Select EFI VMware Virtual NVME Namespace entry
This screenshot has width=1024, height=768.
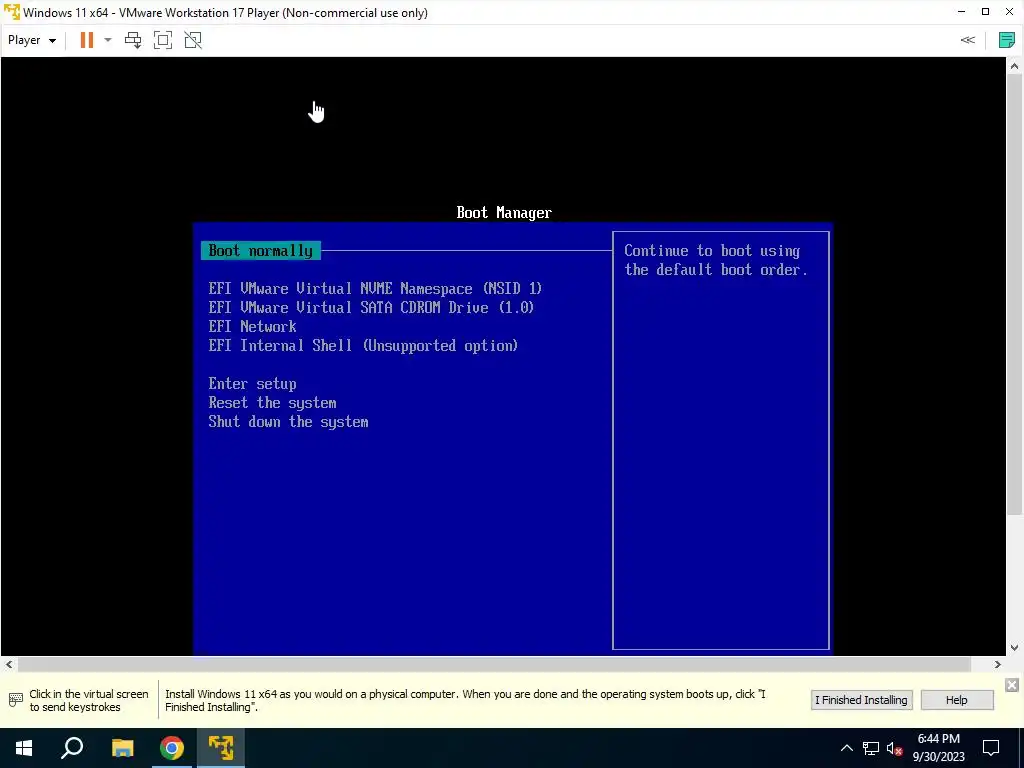(x=375, y=289)
